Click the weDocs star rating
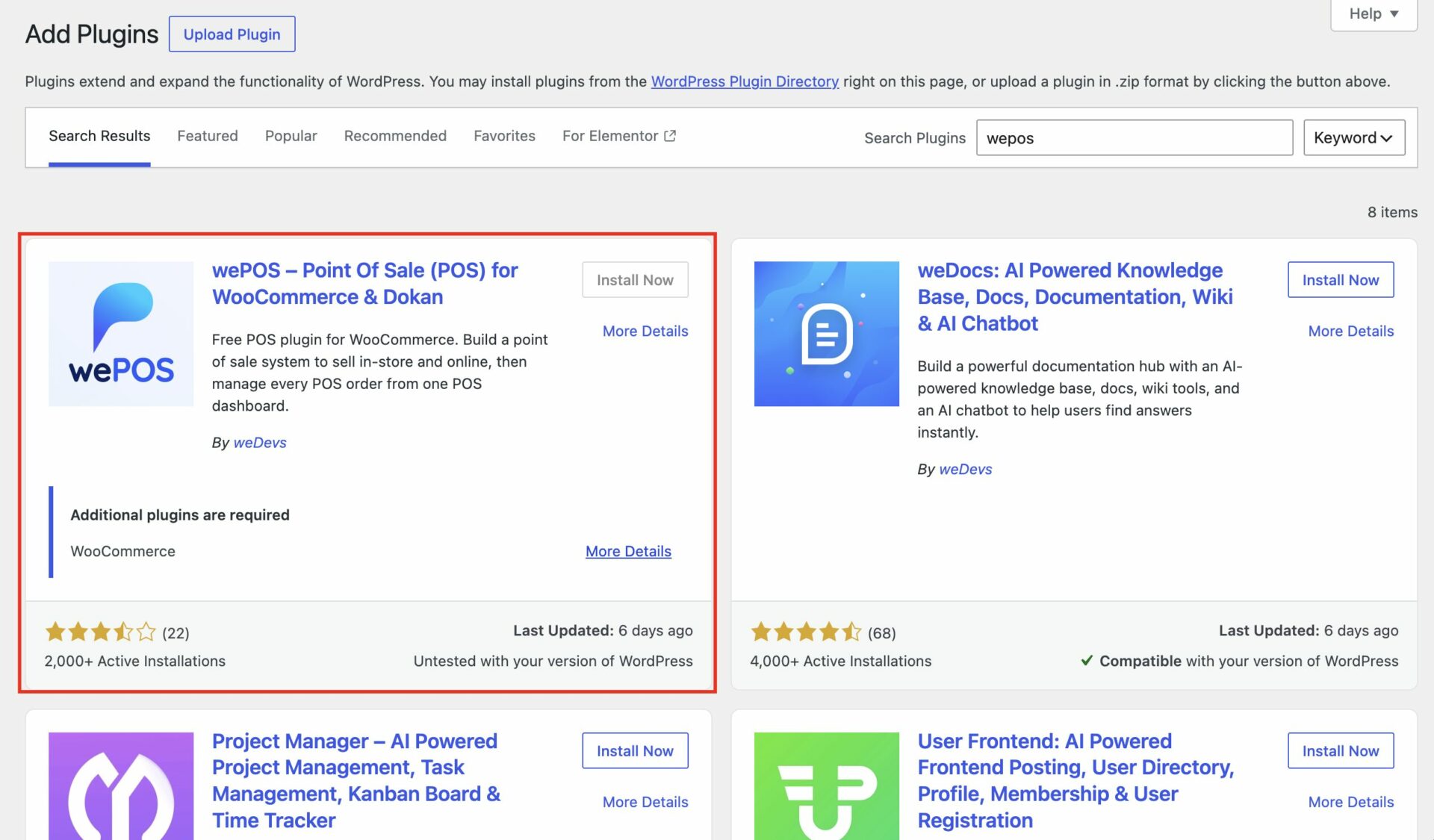Viewport: 1434px width, 840px height. 806,632
